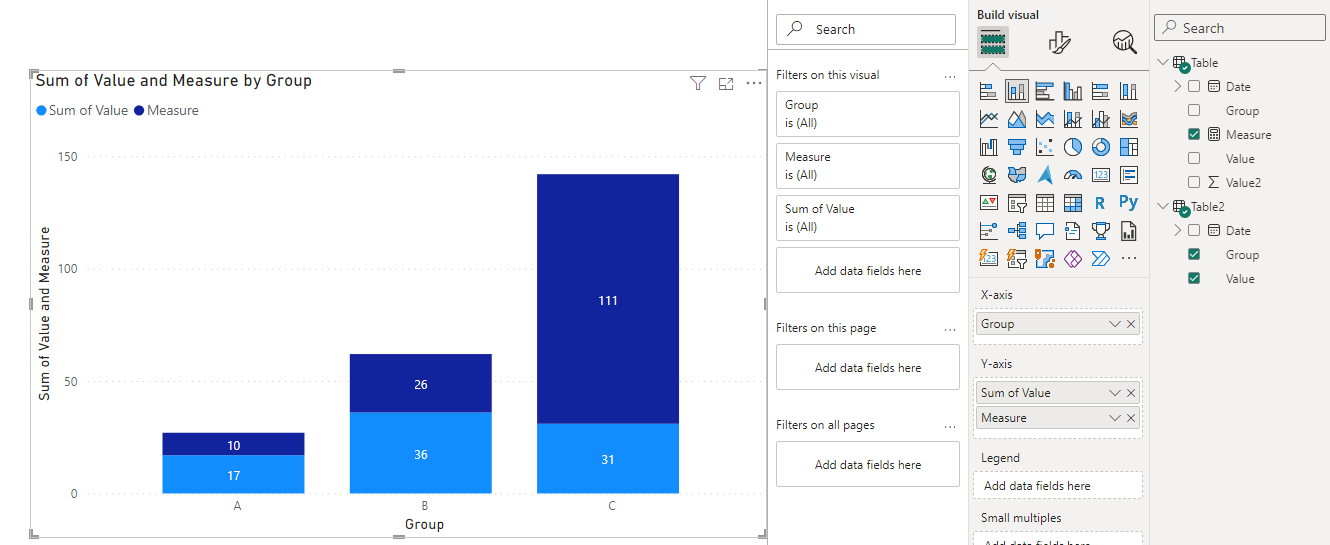1330x545 pixels.
Task: Select the Stacked column chart visual
Action: [1017, 91]
